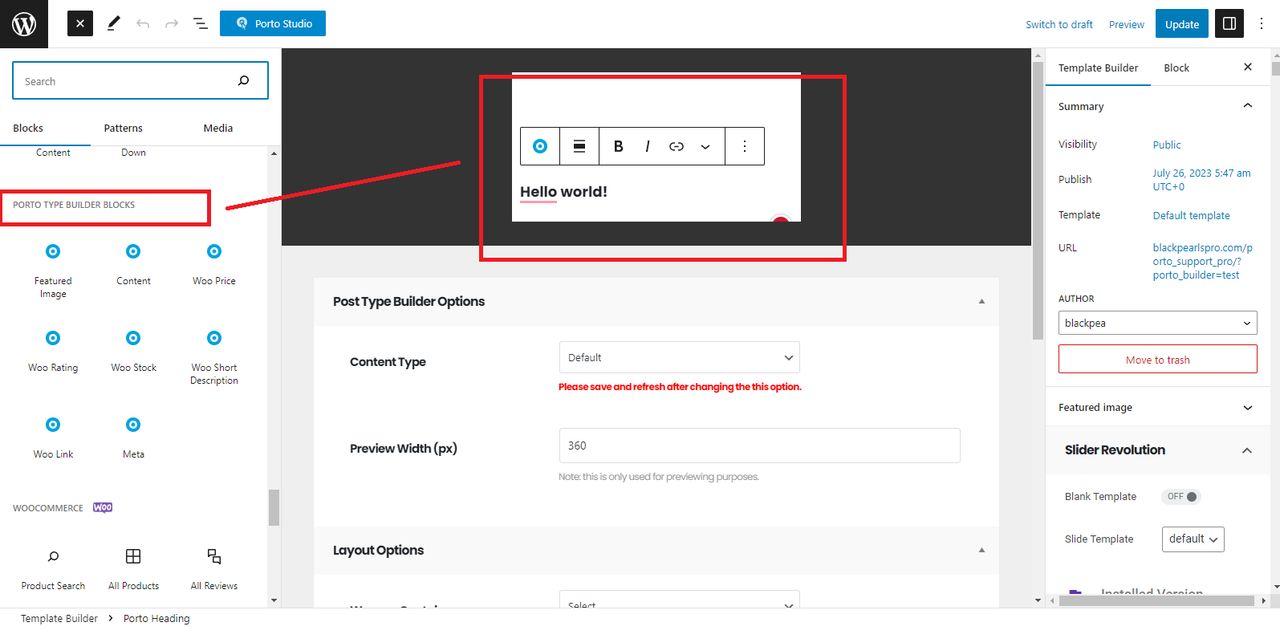Click the block inserter vertical scrollbar thumb
The width and height of the screenshot is (1280, 627).
274,507
